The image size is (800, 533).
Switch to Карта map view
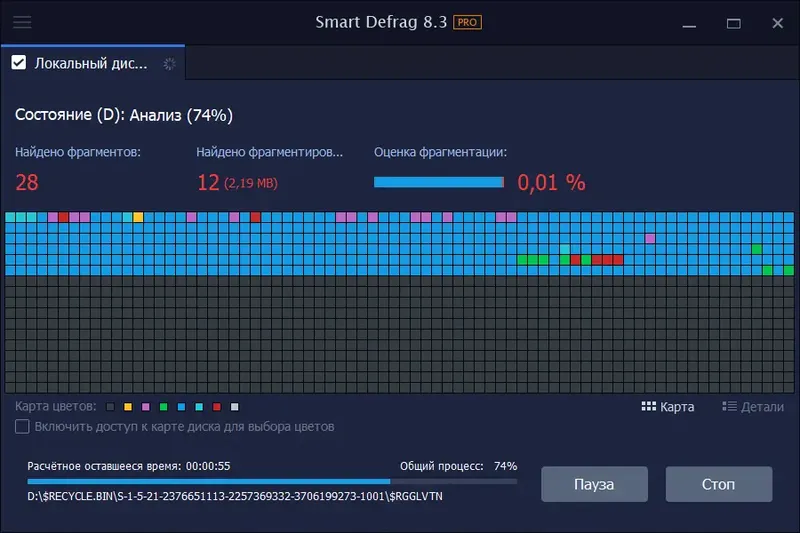pos(668,407)
